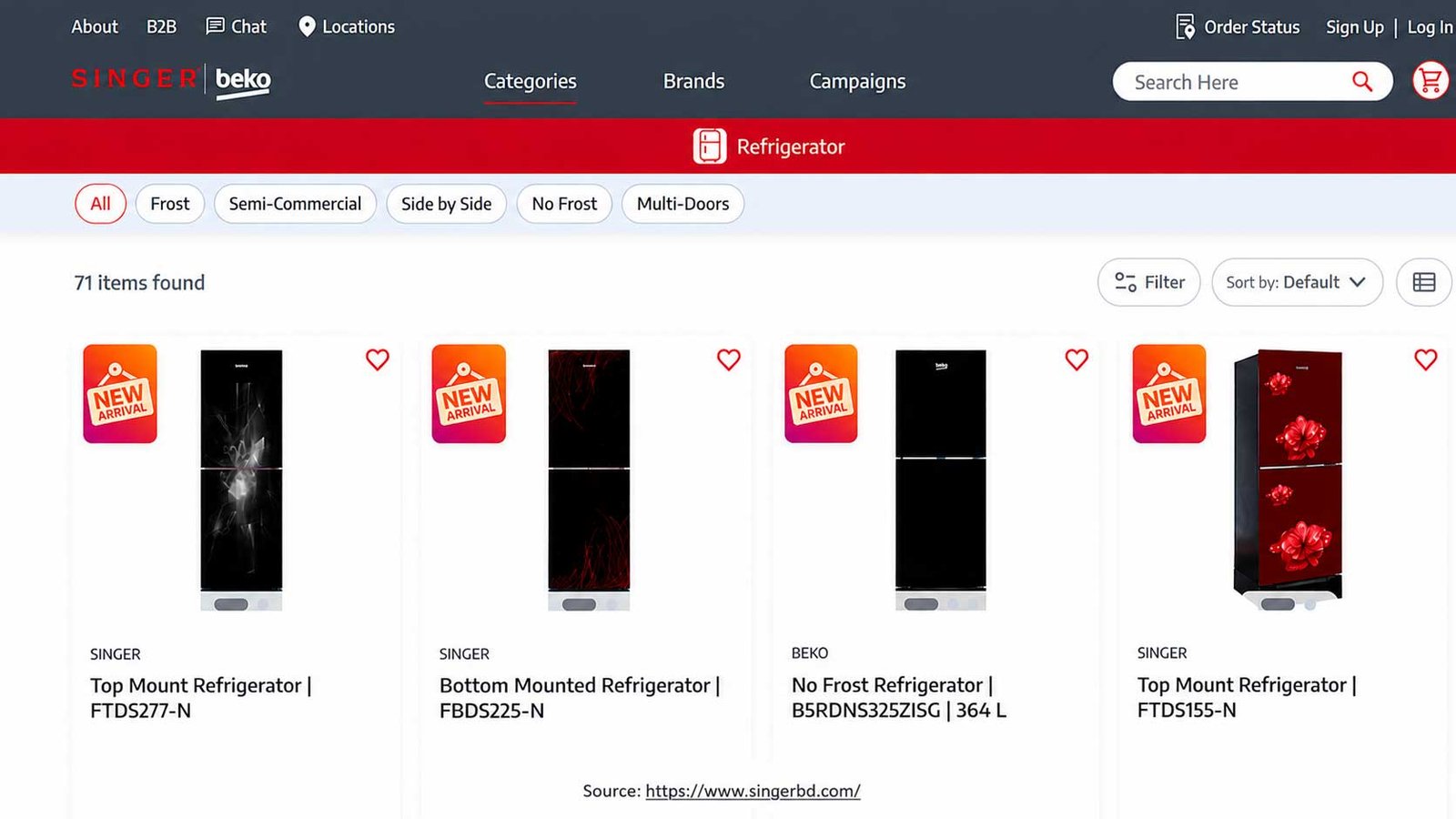The image size is (1456, 819).
Task: Select the Semi-Commercial filter tab
Action: [x=295, y=204]
